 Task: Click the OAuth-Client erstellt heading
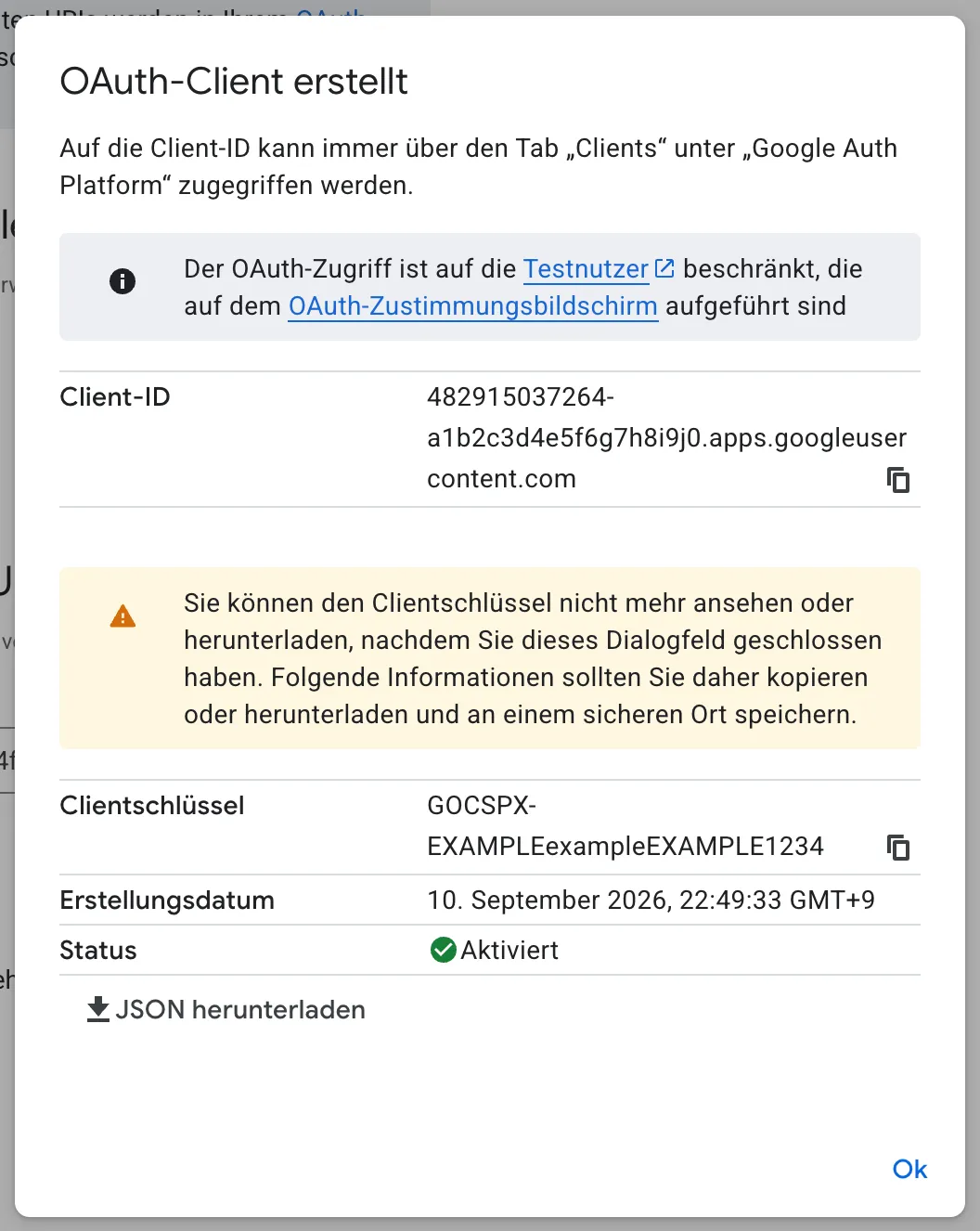(234, 82)
